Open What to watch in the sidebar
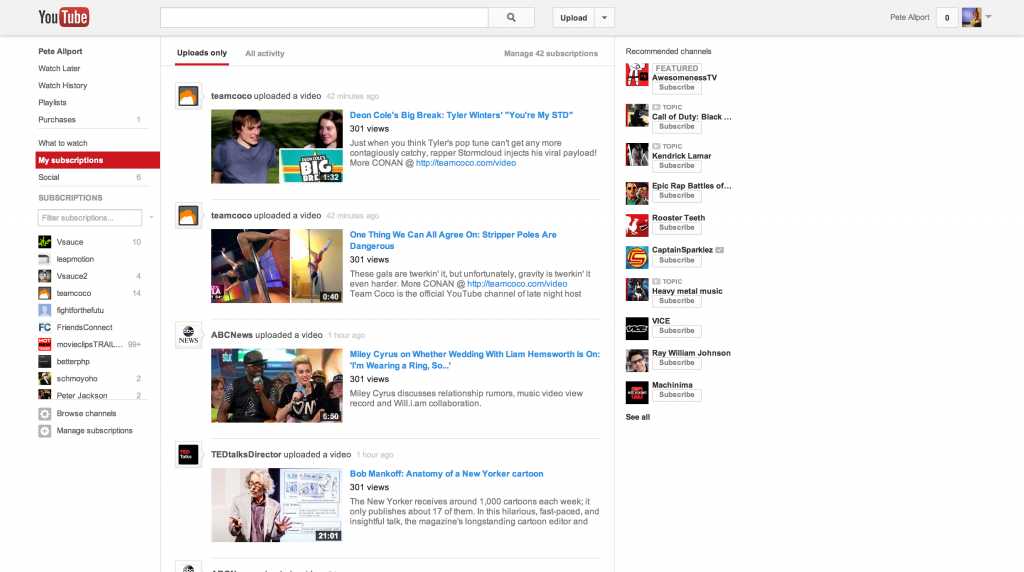Screen dimensions: 1024x572 tap(63, 143)
